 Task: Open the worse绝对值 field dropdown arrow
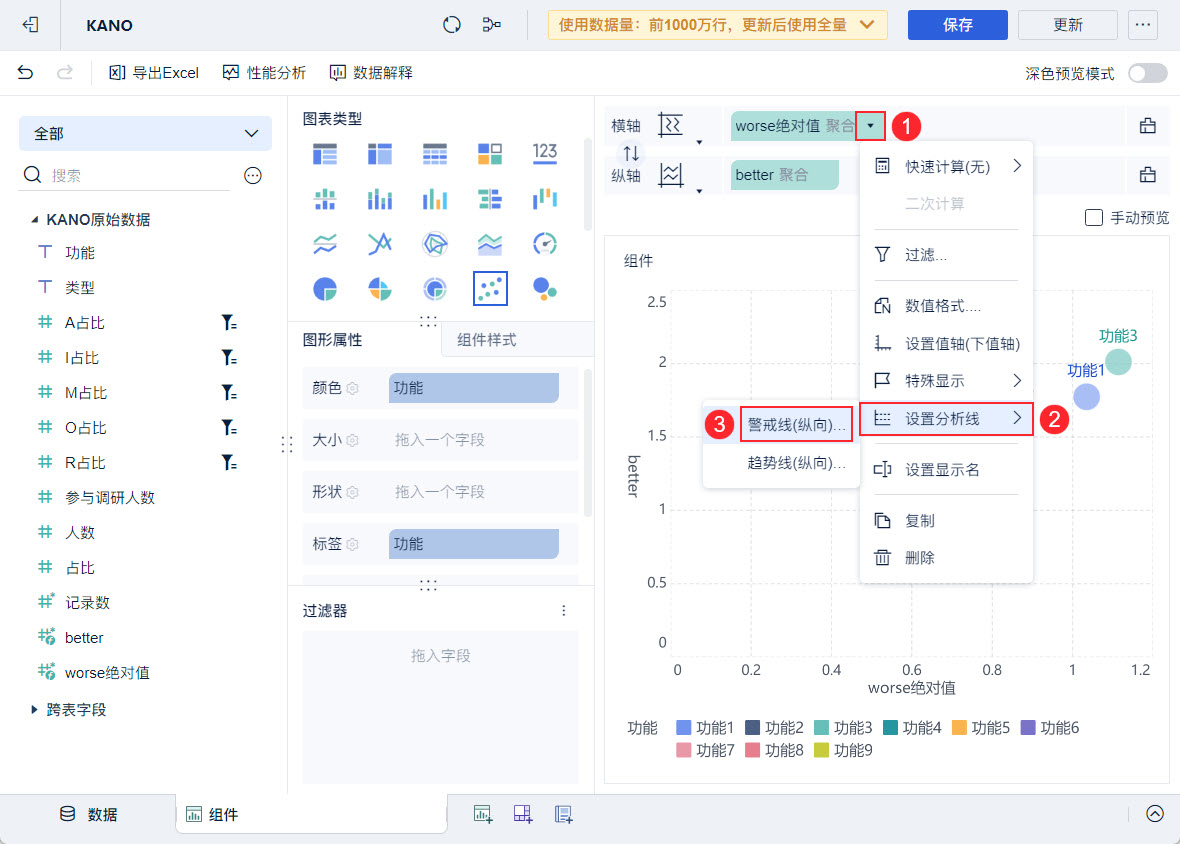(x=870, y=126)
